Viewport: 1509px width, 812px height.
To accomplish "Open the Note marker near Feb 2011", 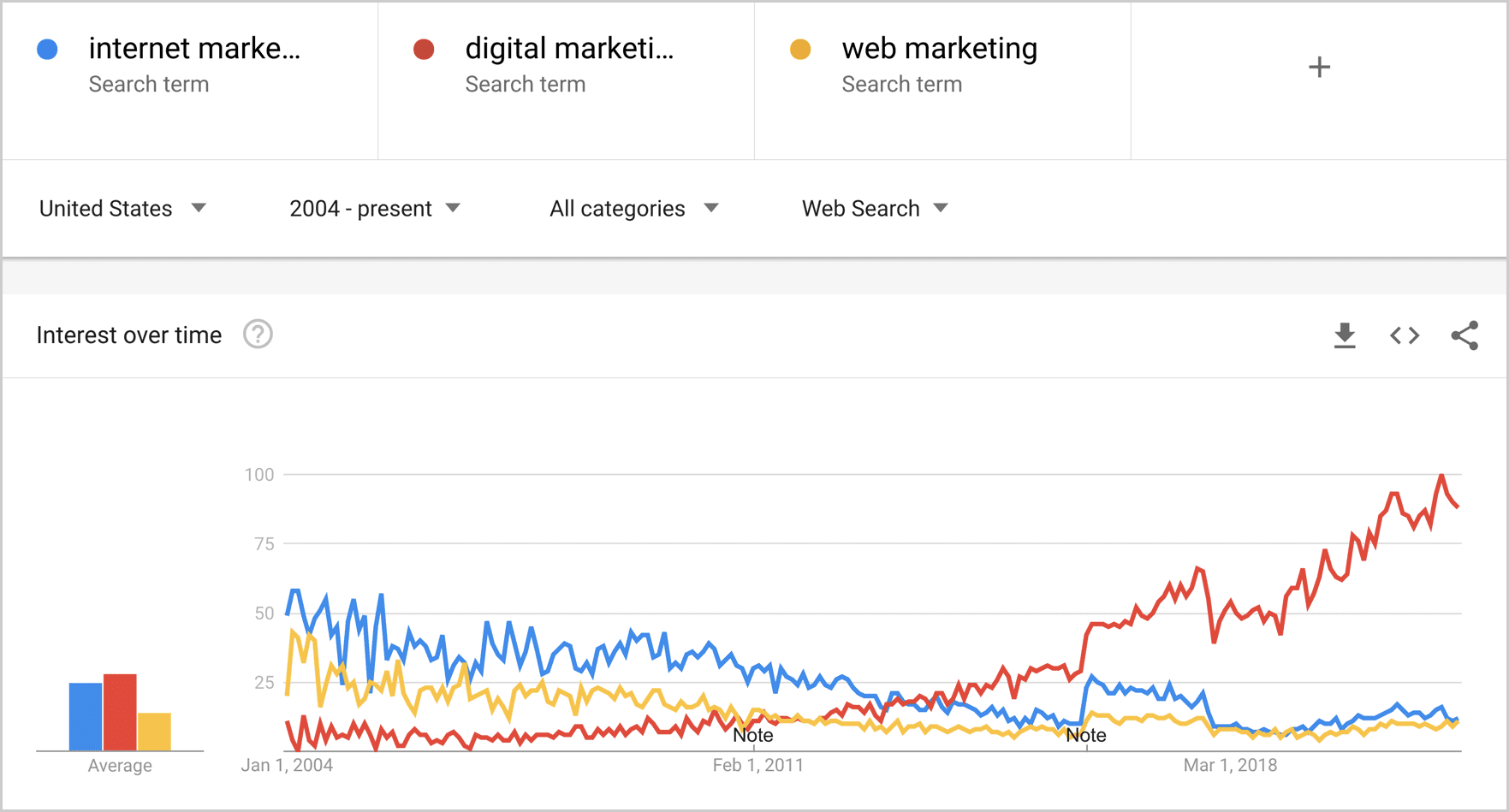I will (753, 735).
